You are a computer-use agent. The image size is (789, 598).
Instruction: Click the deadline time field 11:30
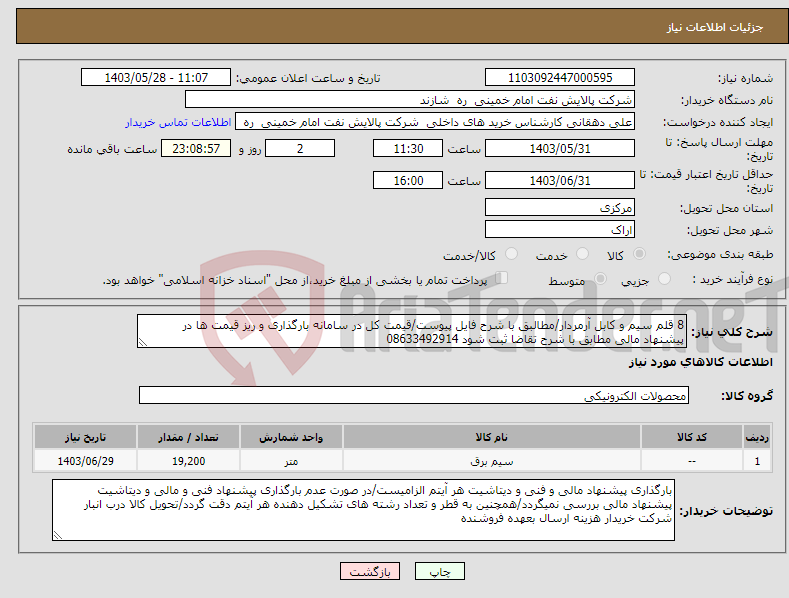[x=408, y=148]
